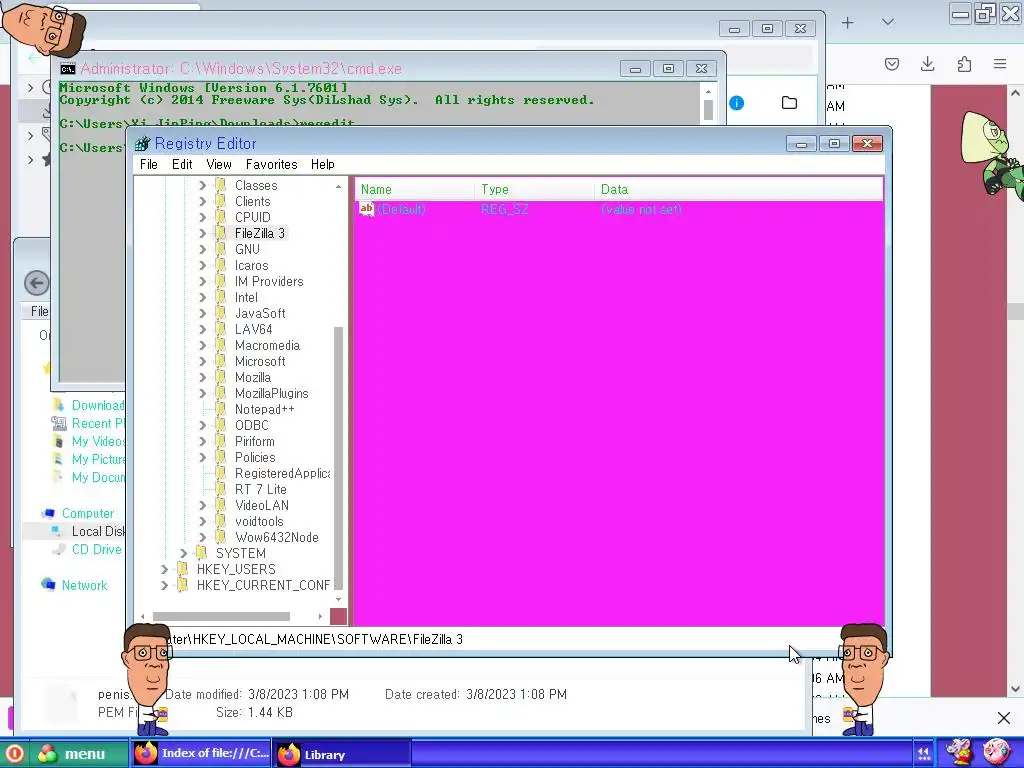Viewport: 1024px width, 768px height.
Task: Dismiss the Firefox notification bar with X
Action: [x=1004, y=718]
